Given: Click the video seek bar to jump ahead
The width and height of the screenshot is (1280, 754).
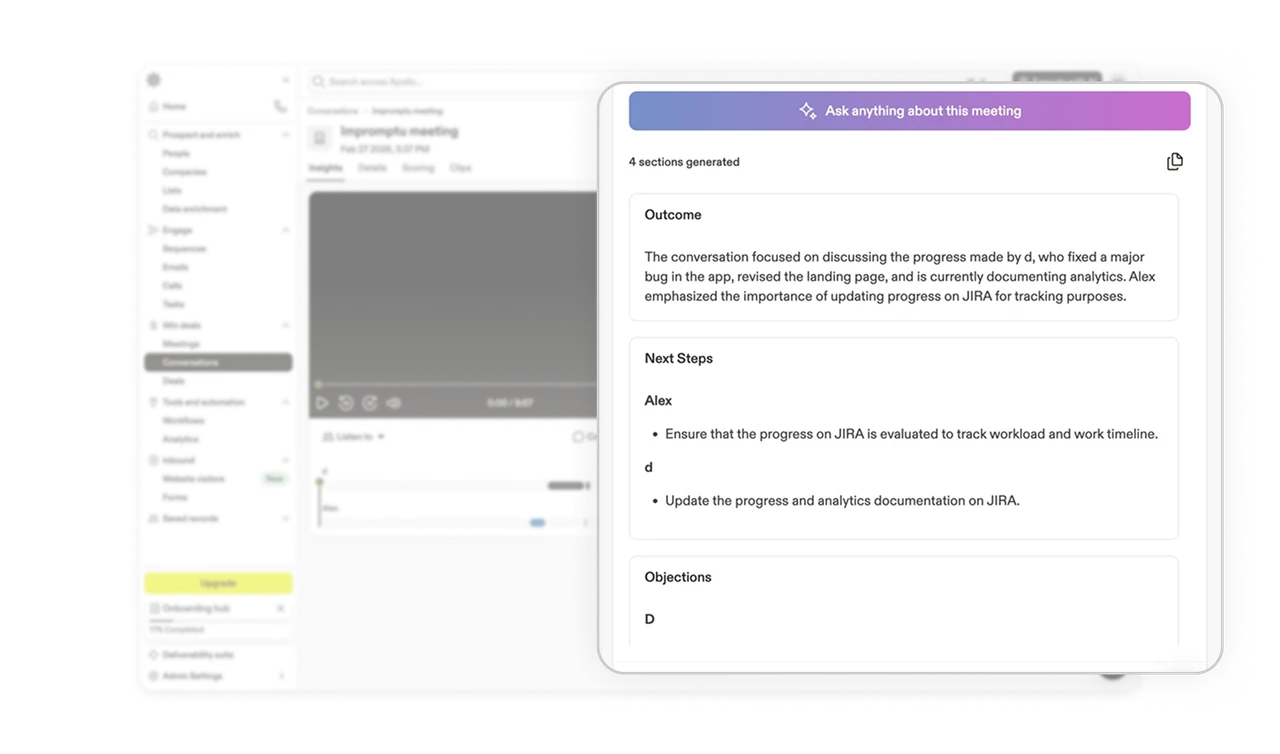Looking at the screenshot, I should (x=450, y=383).
